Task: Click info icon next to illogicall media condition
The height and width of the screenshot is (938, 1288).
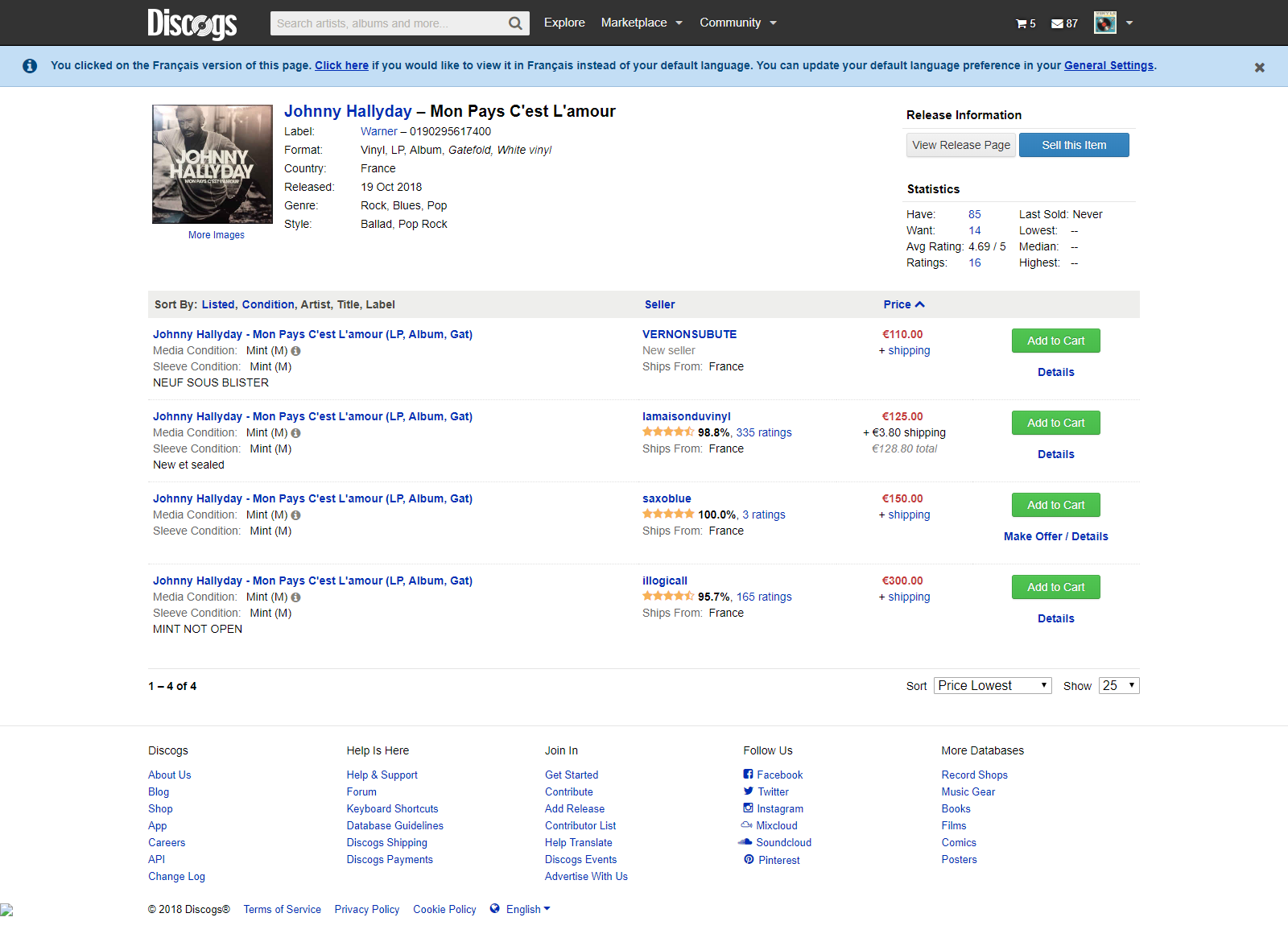Action: (295, 597)
